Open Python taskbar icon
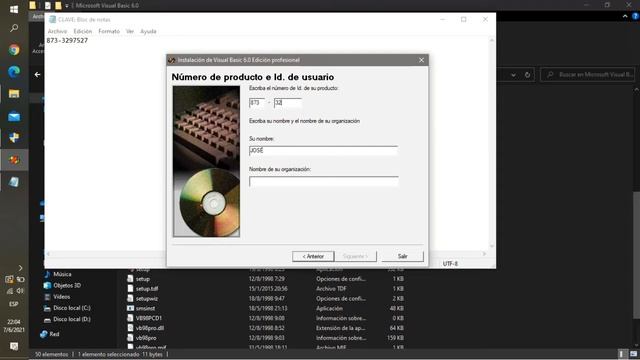This screenshot has width=640, height=360. coord(14,138)
